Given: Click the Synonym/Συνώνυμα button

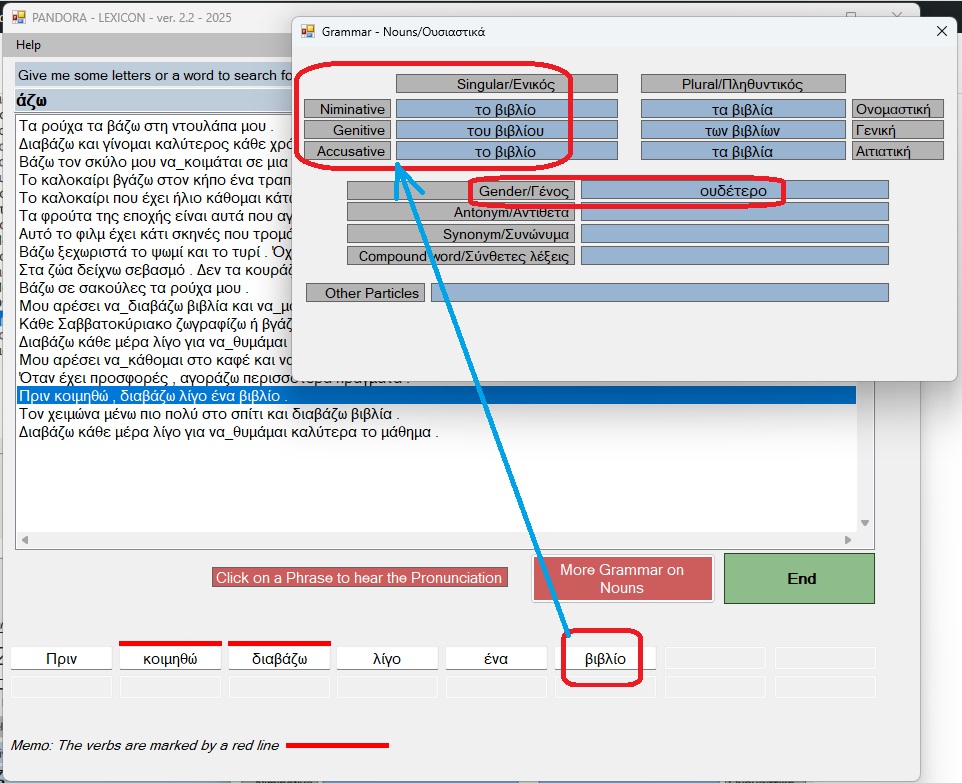Looking at the screenshot, I should tap(461, 234).
